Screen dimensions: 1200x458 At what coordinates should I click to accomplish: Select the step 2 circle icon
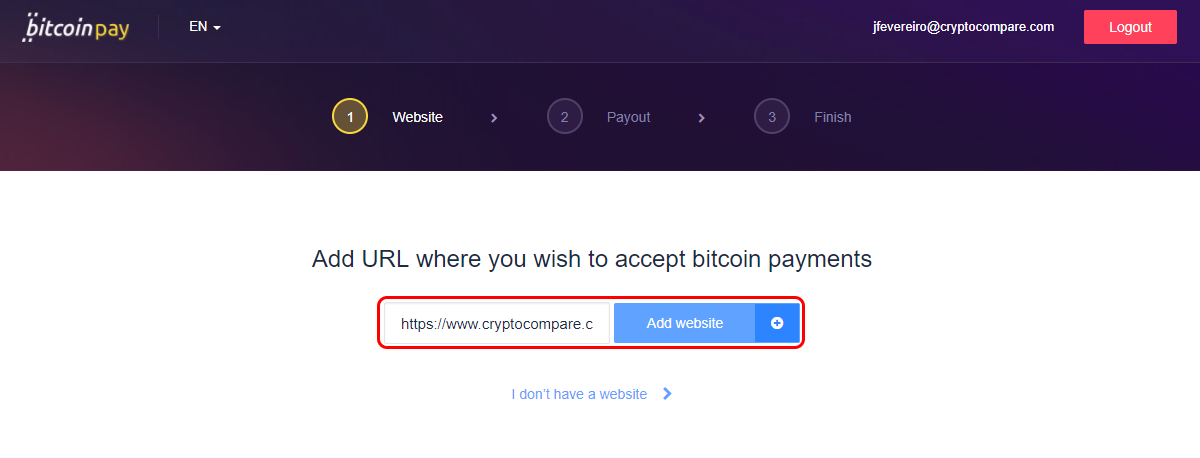[x=565, y=117]
